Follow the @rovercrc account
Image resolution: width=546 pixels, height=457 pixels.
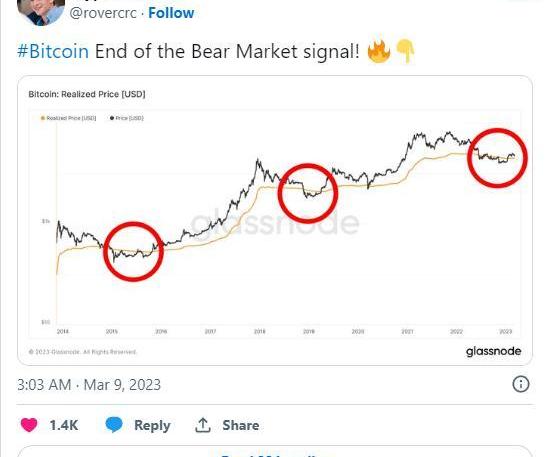pos(171,13)
